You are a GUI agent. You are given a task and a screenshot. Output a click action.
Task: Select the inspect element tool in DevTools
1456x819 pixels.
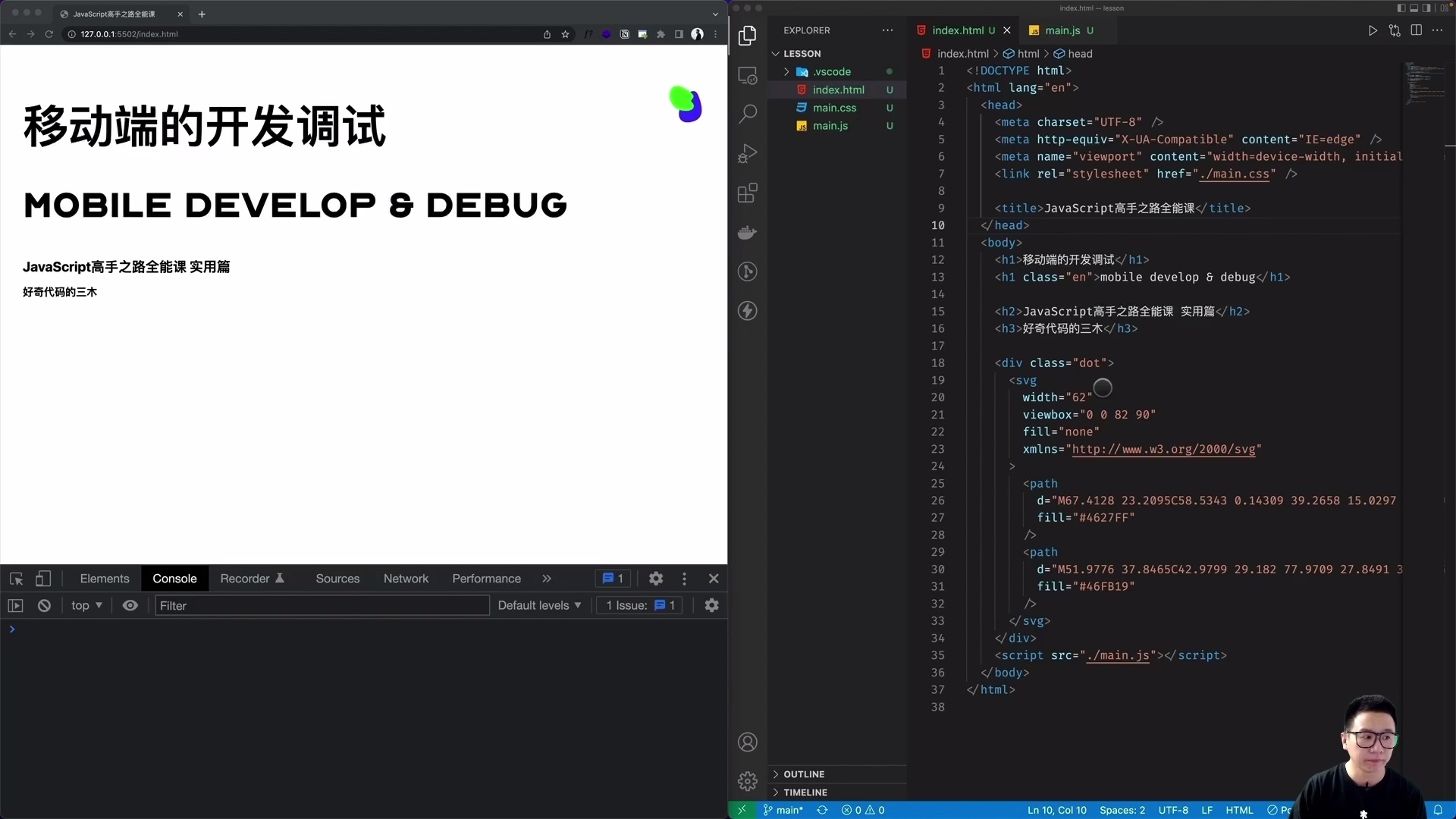16,578
